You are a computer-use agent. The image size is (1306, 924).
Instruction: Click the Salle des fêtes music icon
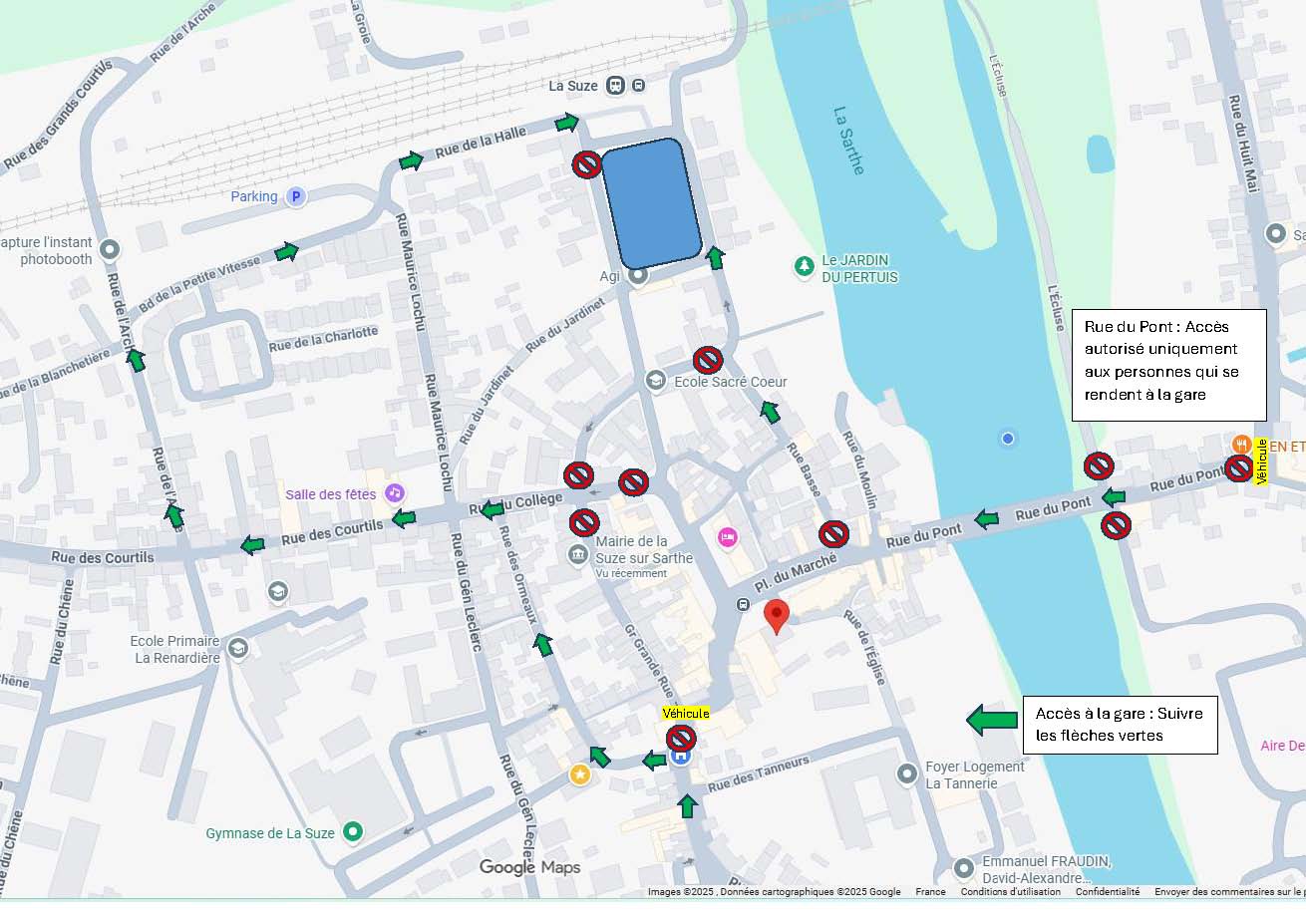point(395,493)
